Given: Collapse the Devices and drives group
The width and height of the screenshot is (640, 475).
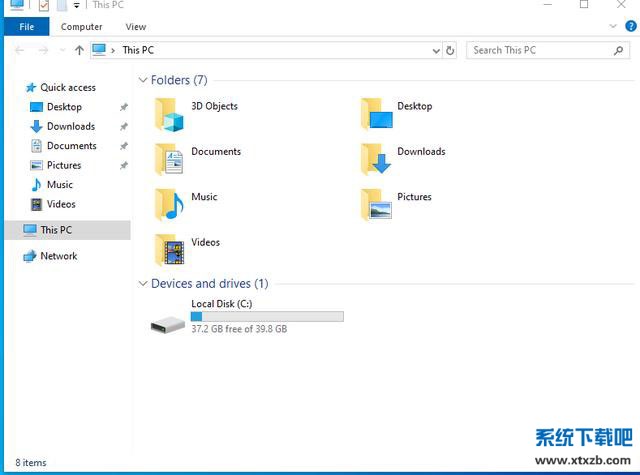Looking at the screenshot, I should 142,284.
